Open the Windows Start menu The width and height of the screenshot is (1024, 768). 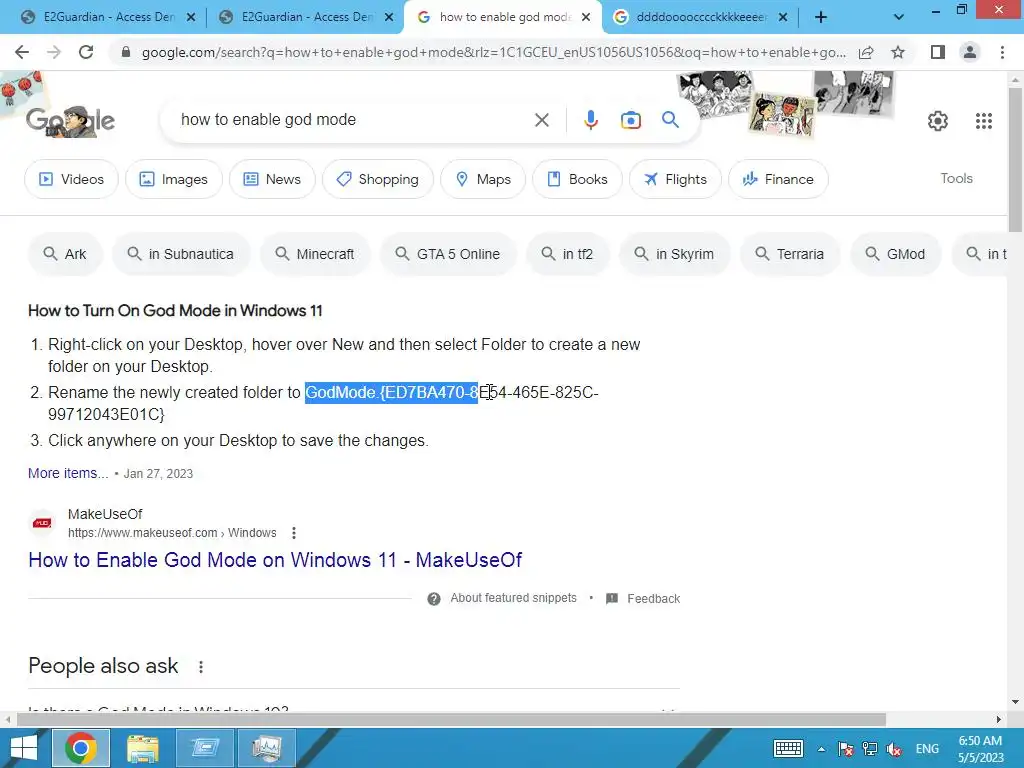point(24,748)
